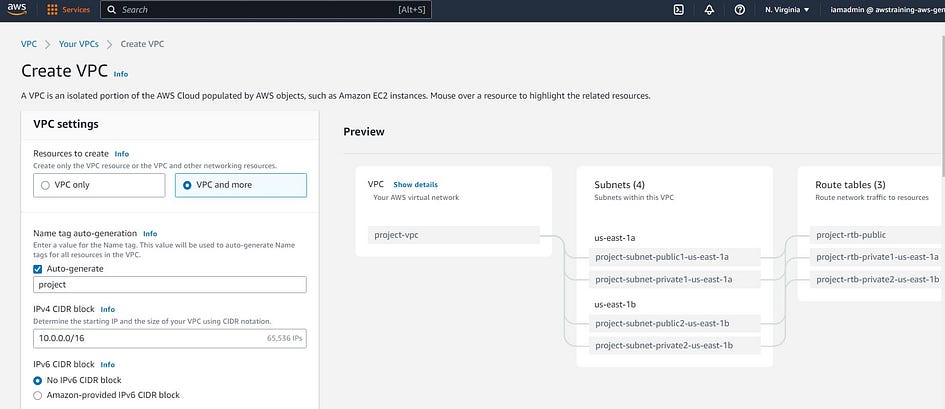The height and width of the screenshot is (409, 945).
Task: Click the VPC settings heading
Action: click(66, 124)
